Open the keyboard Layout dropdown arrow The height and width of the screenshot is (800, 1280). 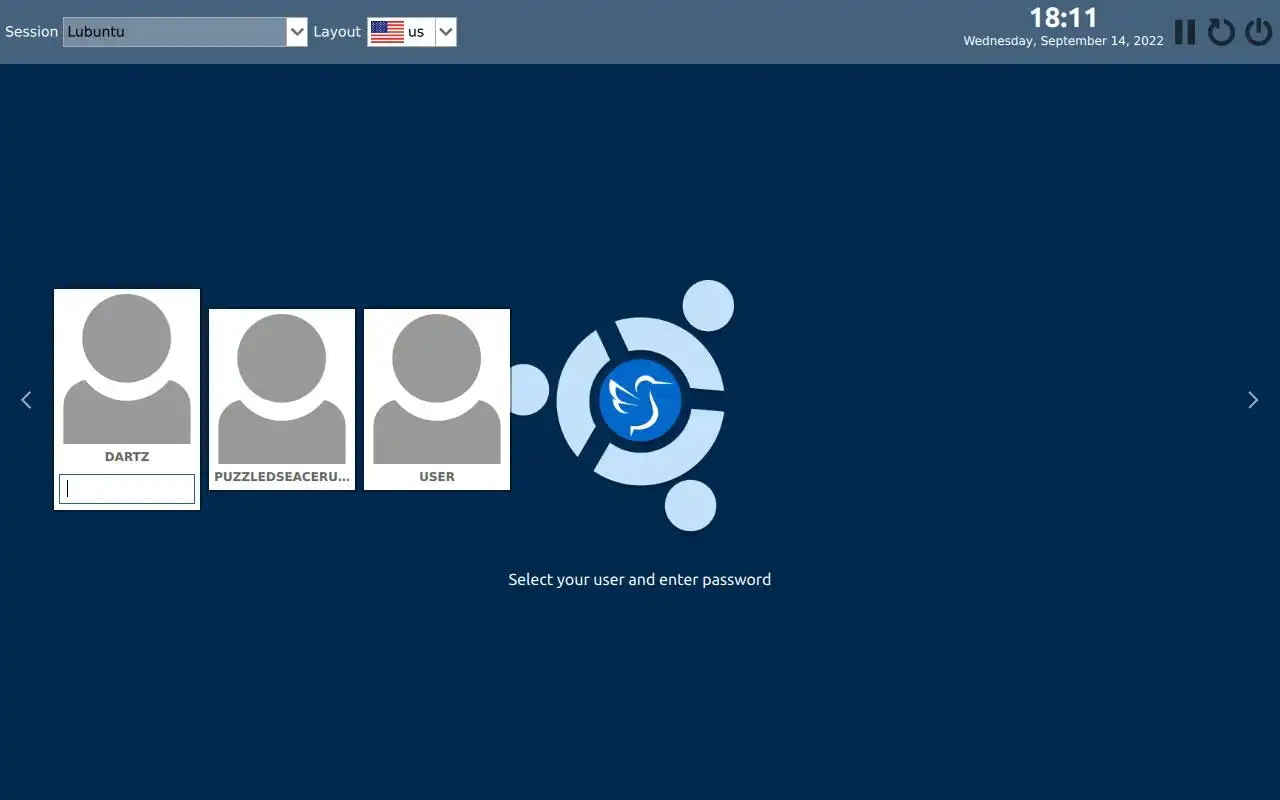point(446,32)
